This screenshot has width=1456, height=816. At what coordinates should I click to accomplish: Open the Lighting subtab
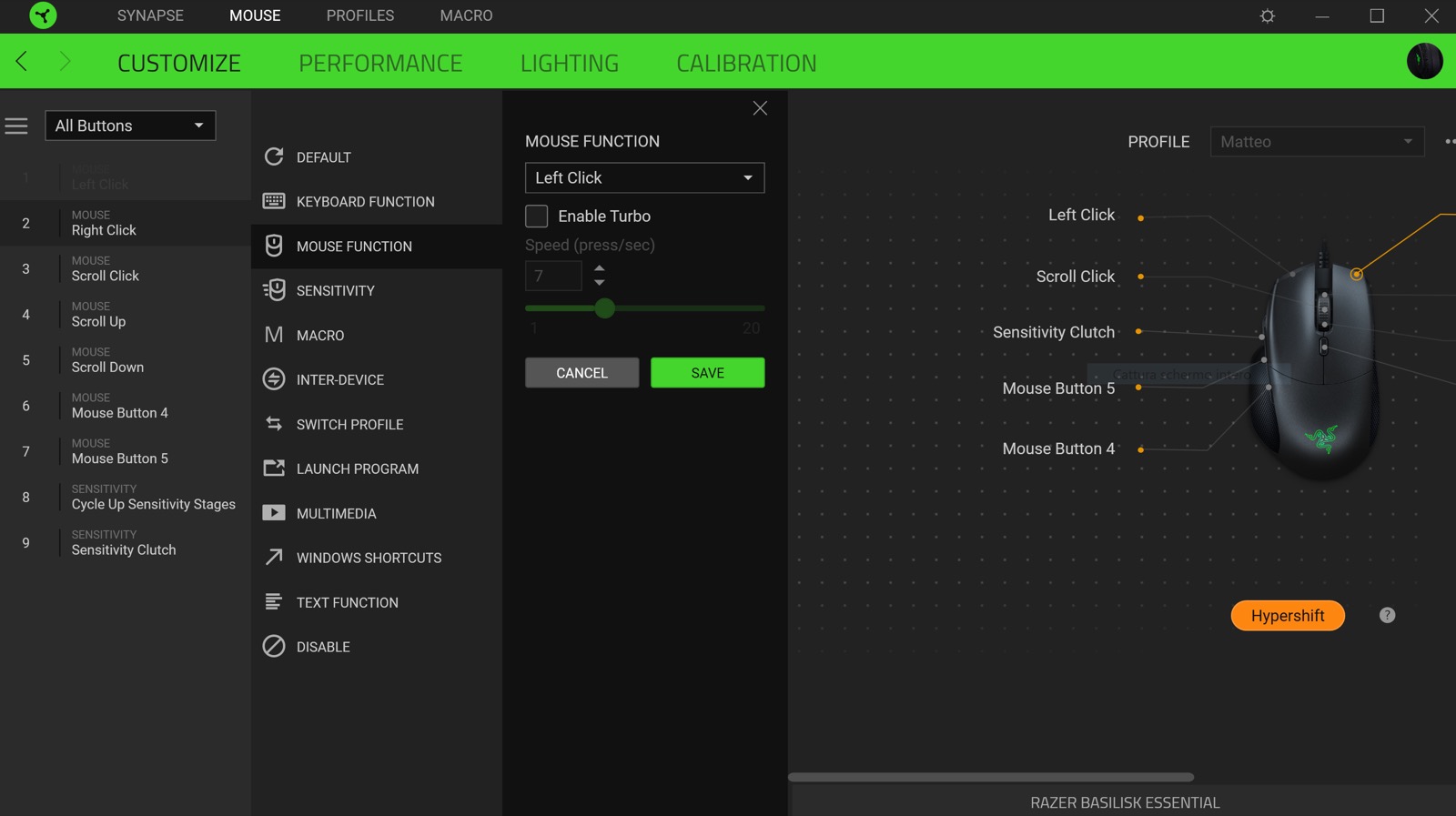(x=570, y=63)
